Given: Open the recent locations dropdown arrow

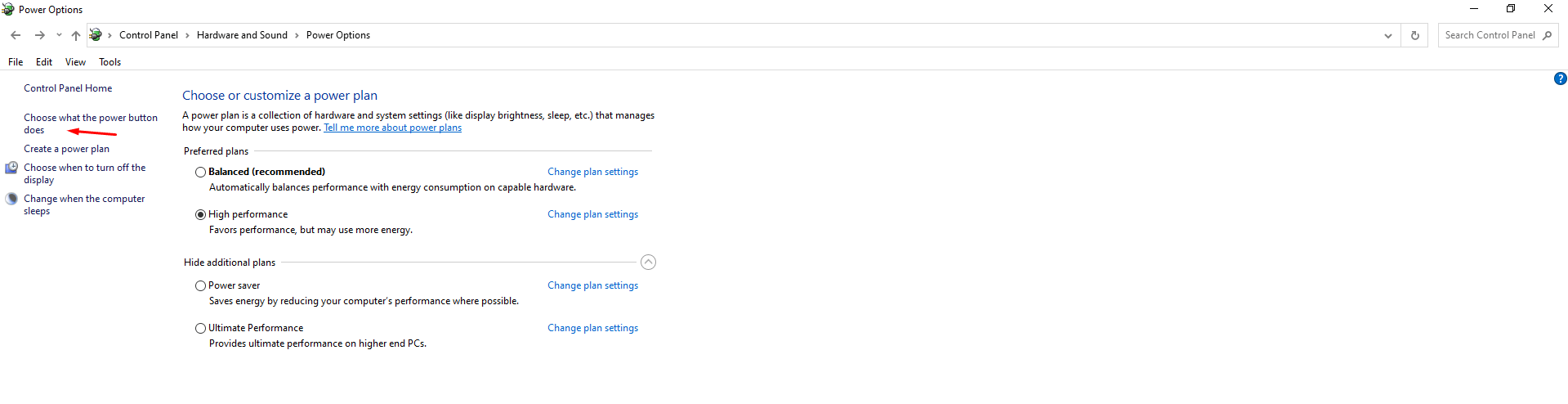Looking at the screenshot, I should click(x=59, y=35).
